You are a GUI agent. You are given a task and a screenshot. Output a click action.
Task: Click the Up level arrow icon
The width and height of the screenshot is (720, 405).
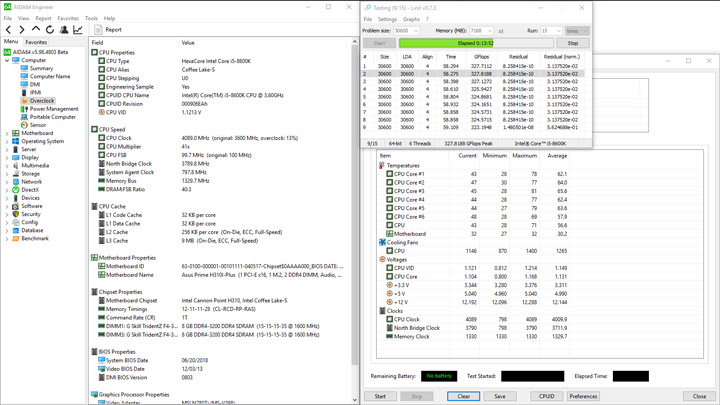(36, 30)
